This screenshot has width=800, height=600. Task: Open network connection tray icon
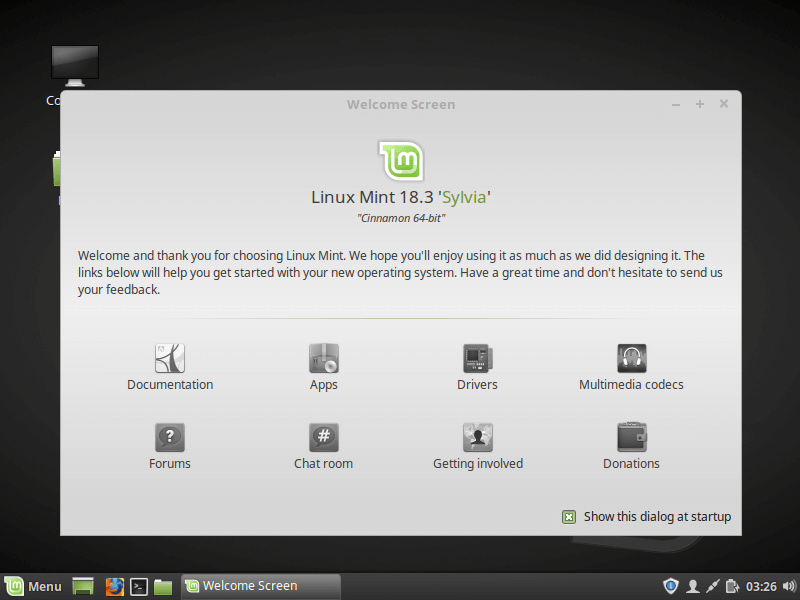click(713, 586)
